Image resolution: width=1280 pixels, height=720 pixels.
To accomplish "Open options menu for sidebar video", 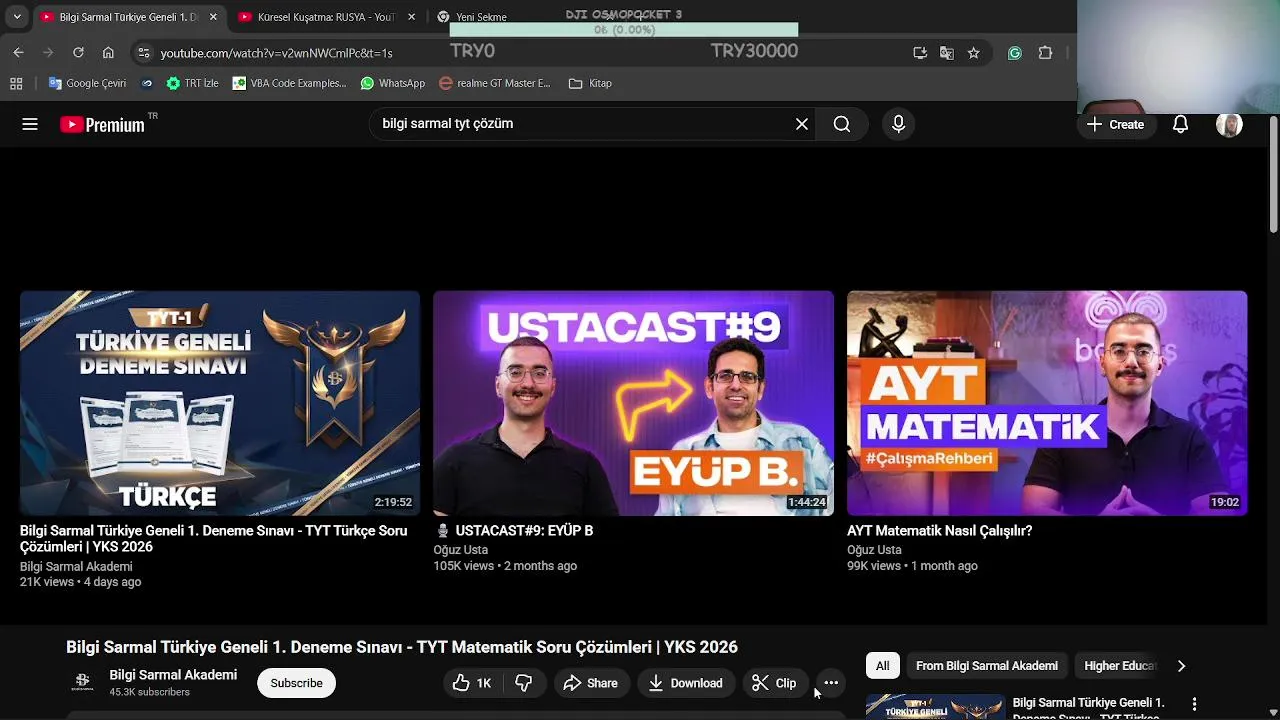I will [x=1194, y=704].
